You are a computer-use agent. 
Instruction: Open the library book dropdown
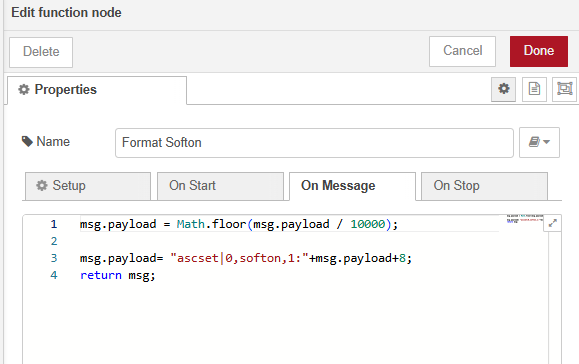[539, 142]
